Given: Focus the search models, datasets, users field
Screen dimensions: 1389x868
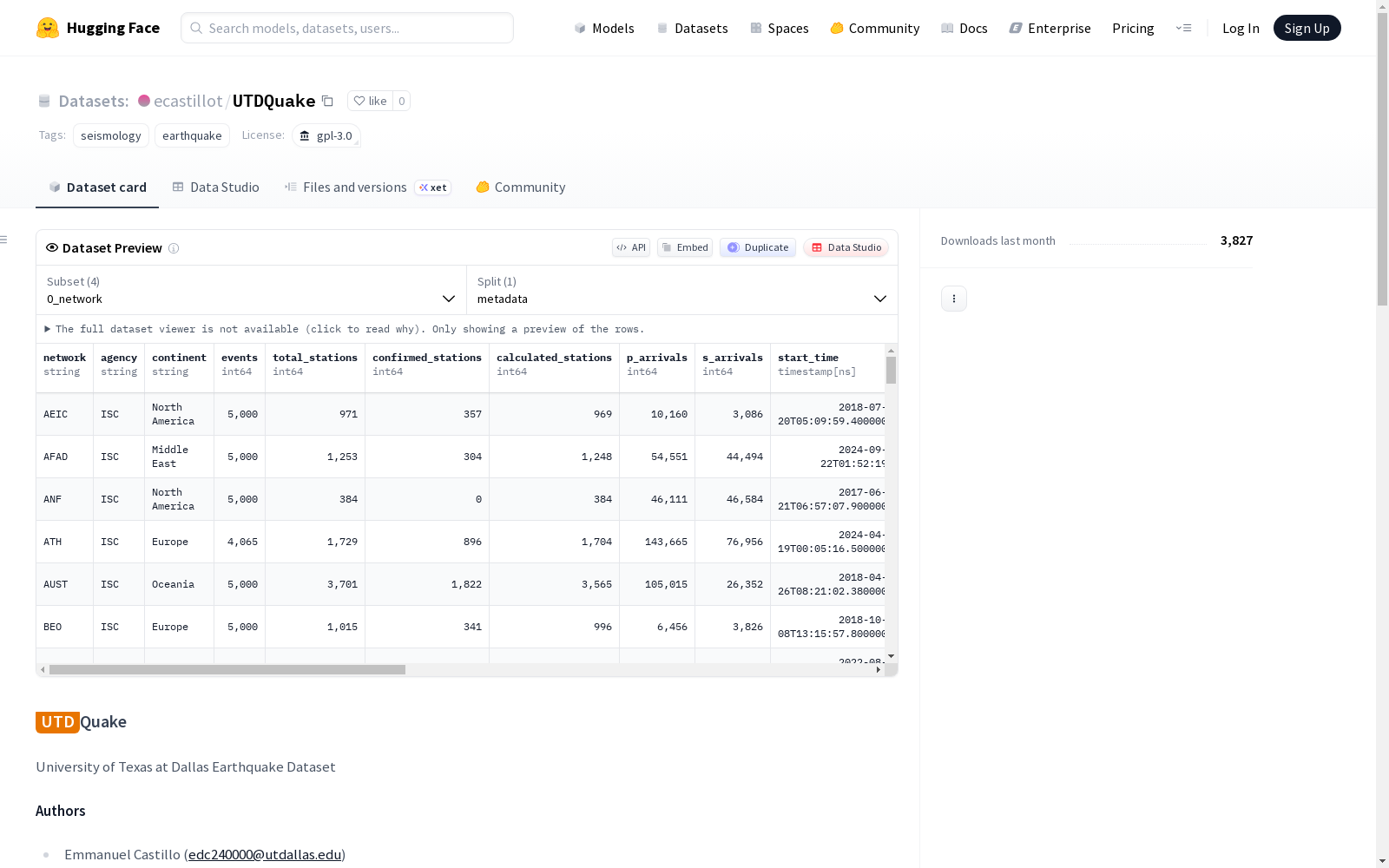Looking at the screenshot, I should click(347, 28).
